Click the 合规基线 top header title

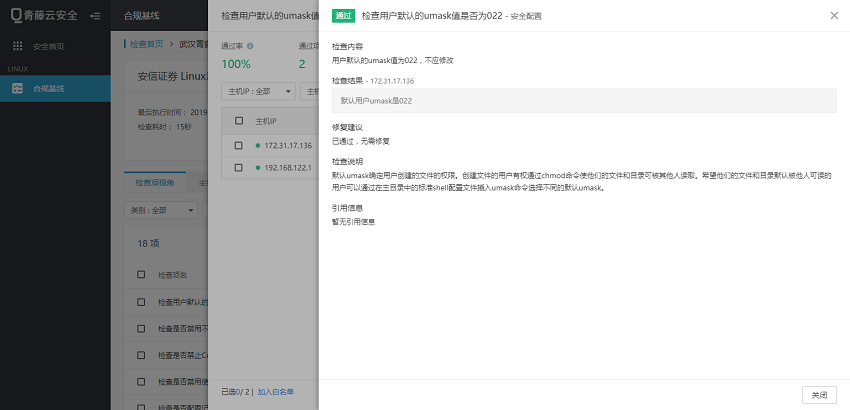click(x=142, y=16)
